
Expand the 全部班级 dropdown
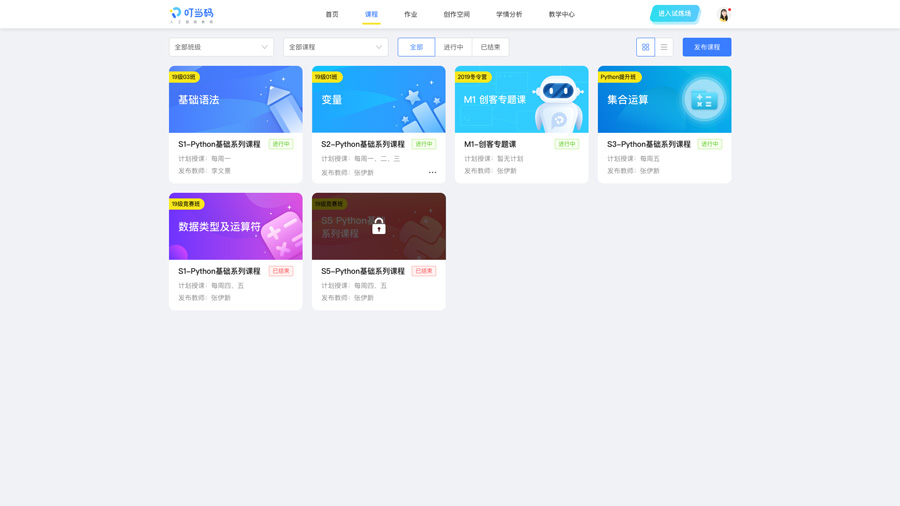click(221, 47)
